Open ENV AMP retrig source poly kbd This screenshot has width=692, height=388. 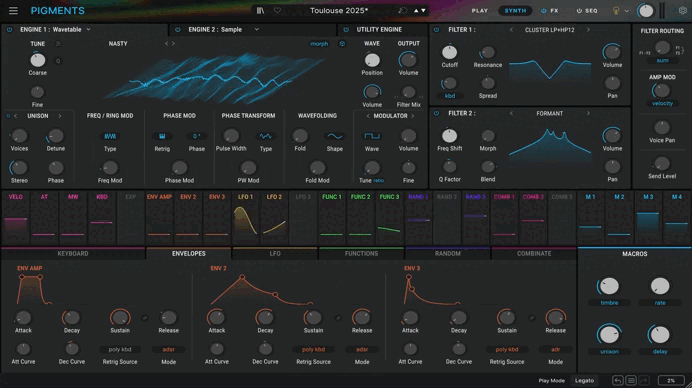point(120,350)
